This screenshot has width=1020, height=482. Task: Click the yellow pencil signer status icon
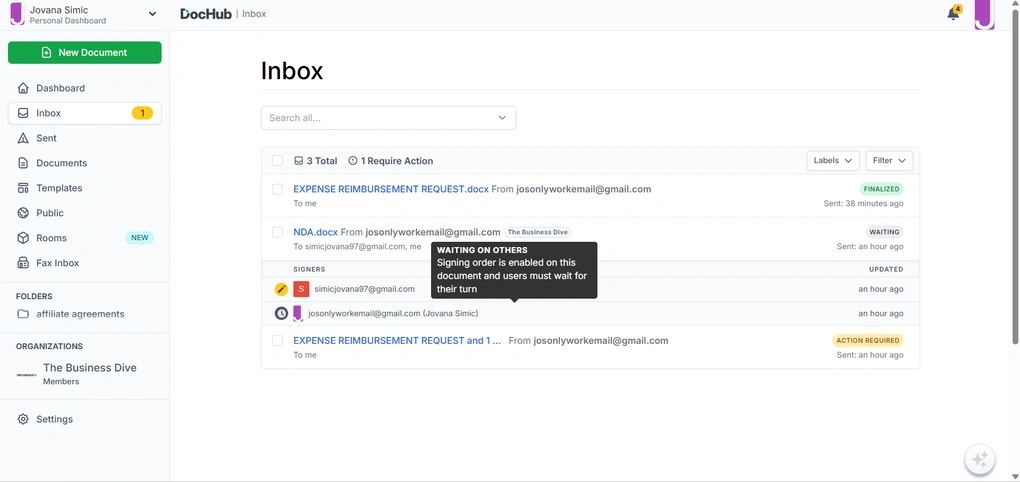click(281, 289)
